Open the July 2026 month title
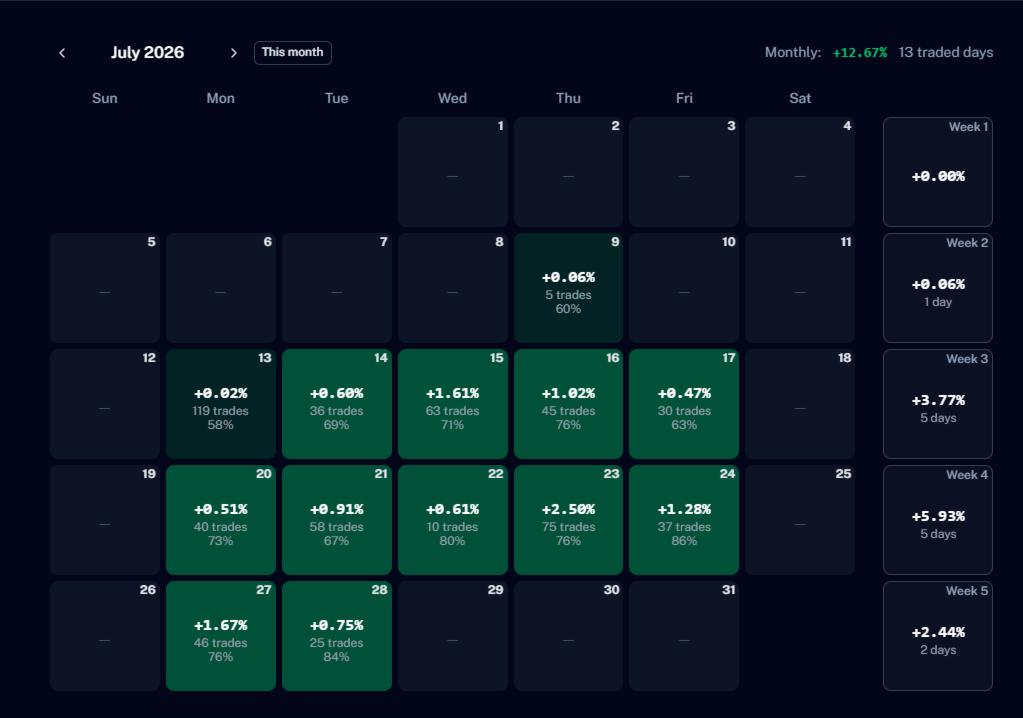This screenshot has height=718, width=1023. pos(147,53)
